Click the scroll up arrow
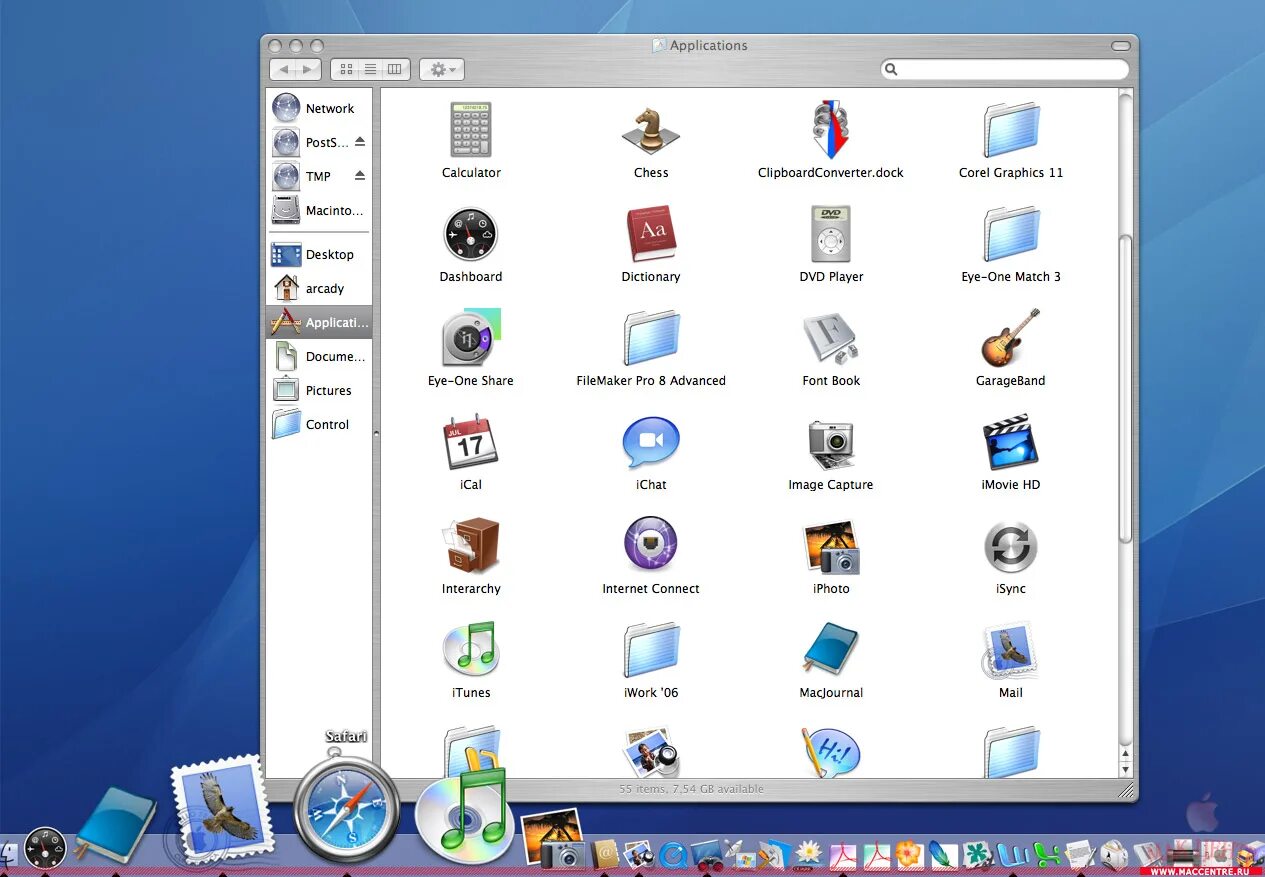Screen dimensions: 1265x877 click(x=1125, y=754)
